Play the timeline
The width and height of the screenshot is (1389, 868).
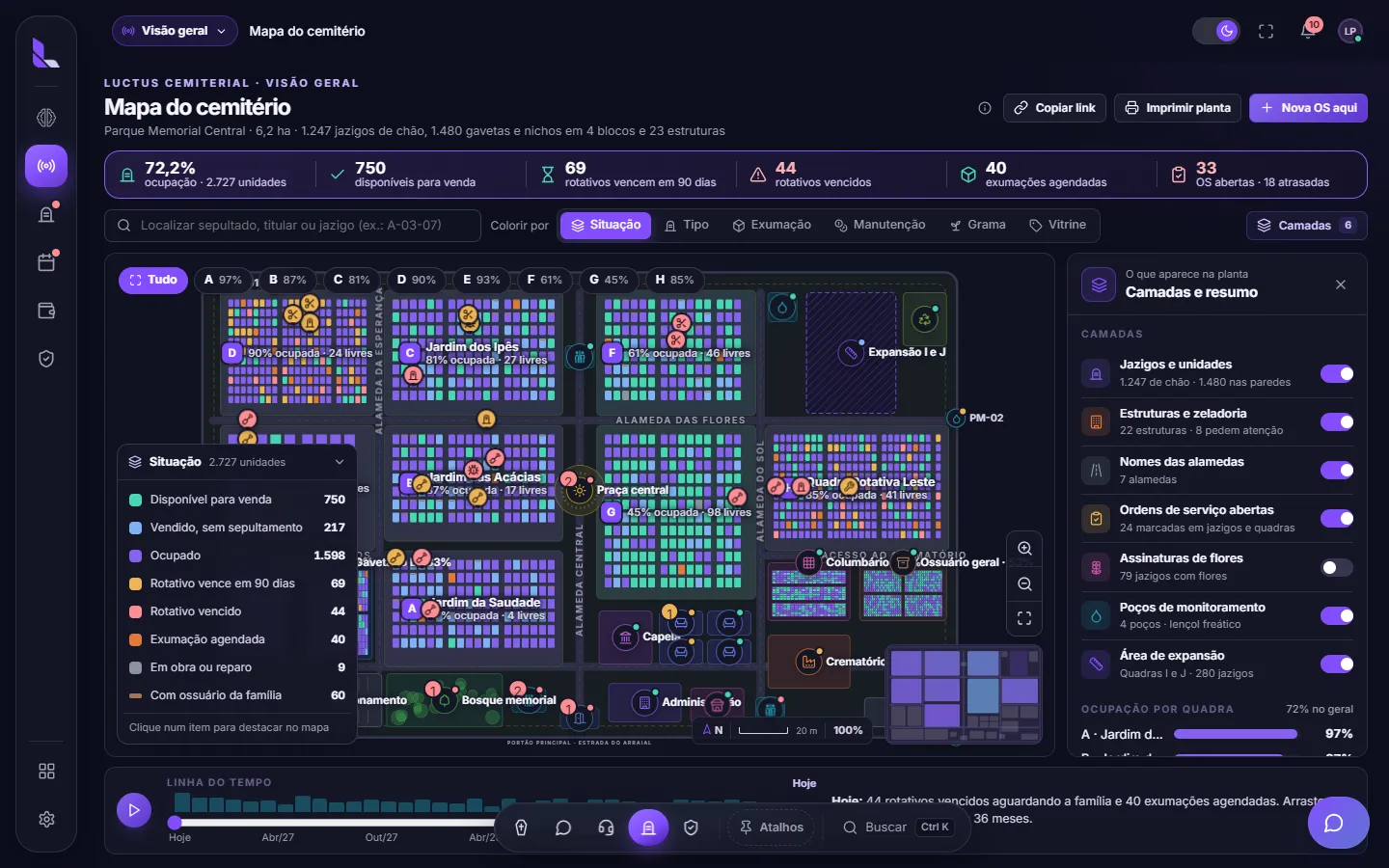pyautogui.click(x=134, y=810)
